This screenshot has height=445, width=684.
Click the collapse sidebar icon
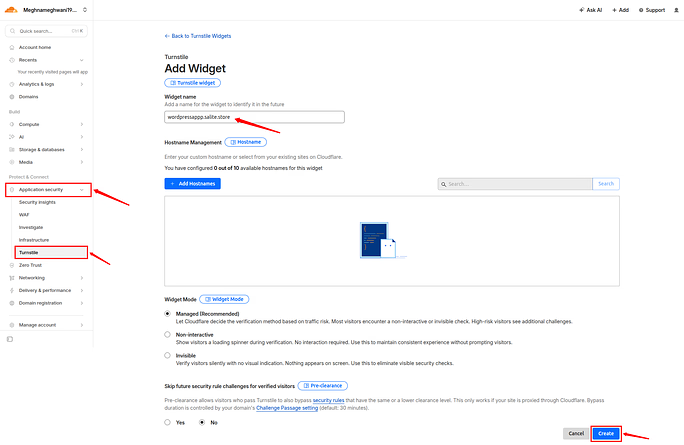point(10,339)
